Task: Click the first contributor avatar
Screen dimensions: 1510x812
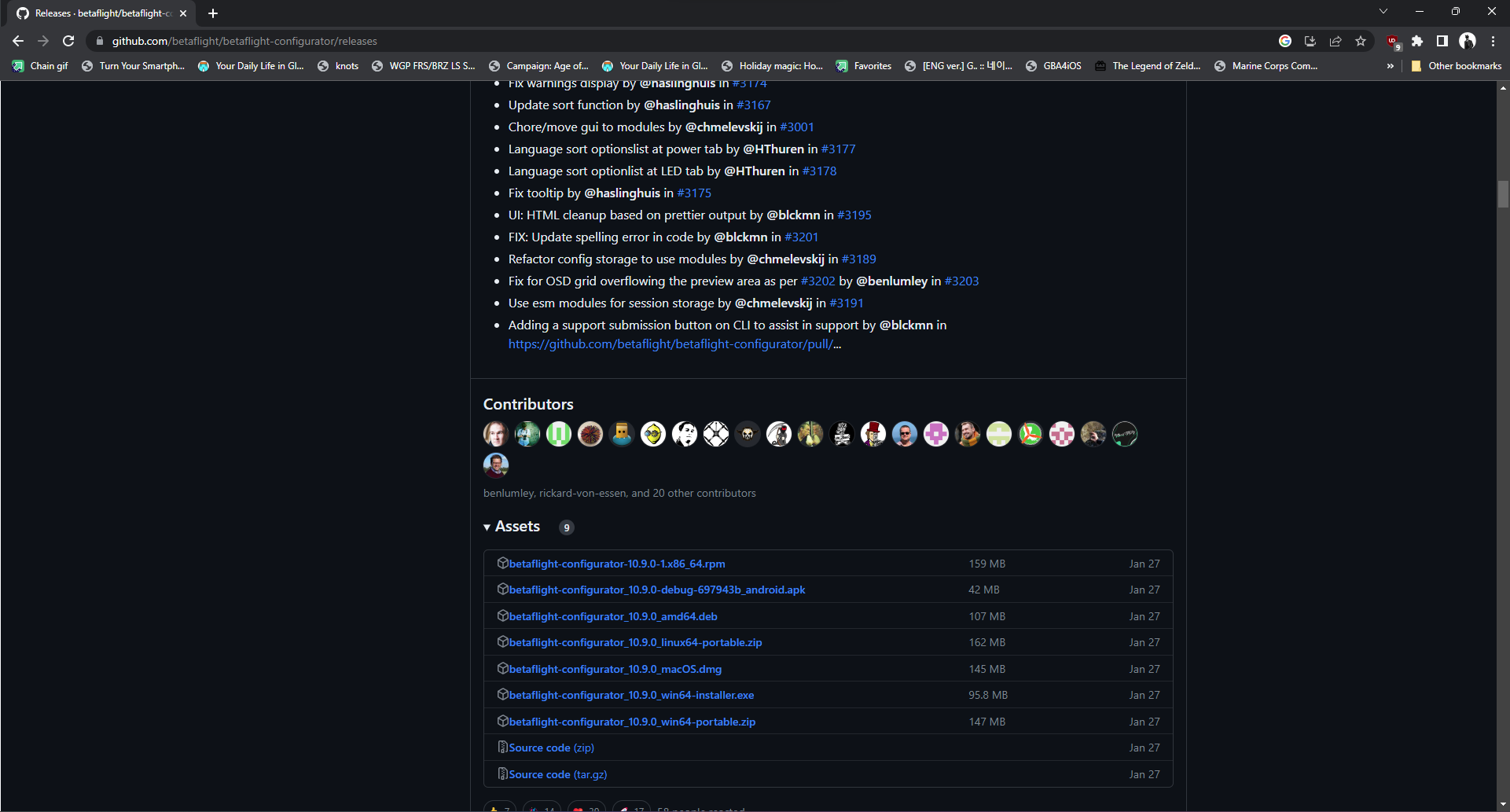Action: tap(496, 434)
